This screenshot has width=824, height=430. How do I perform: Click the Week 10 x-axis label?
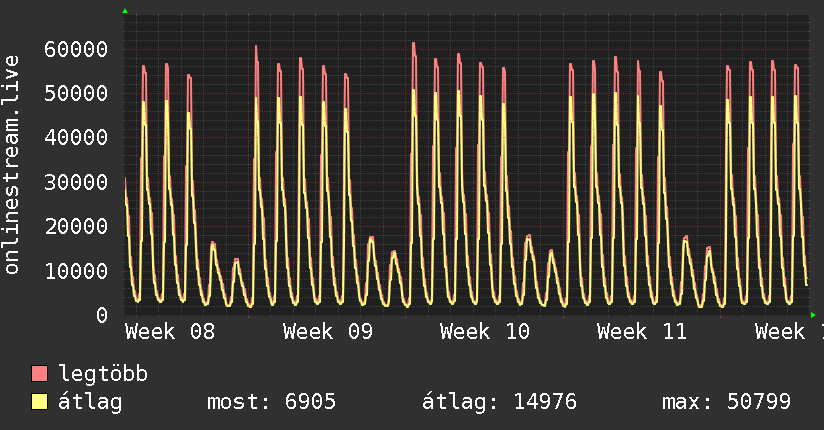(485, 331)
